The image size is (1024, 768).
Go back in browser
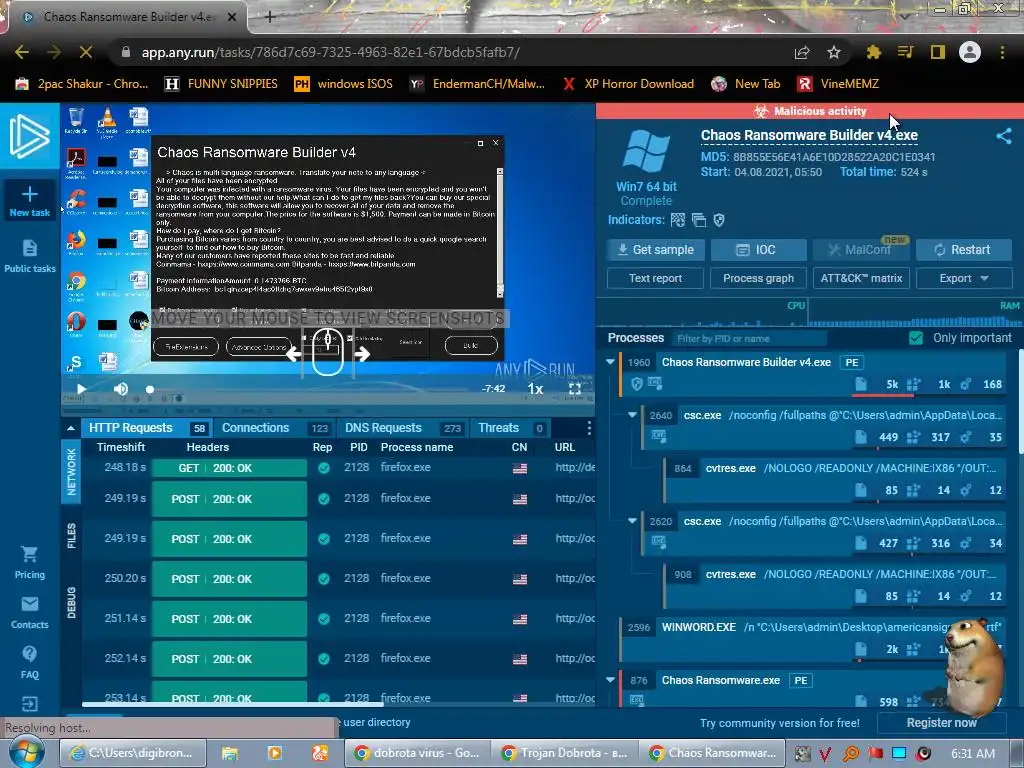[x=22, y=52]
